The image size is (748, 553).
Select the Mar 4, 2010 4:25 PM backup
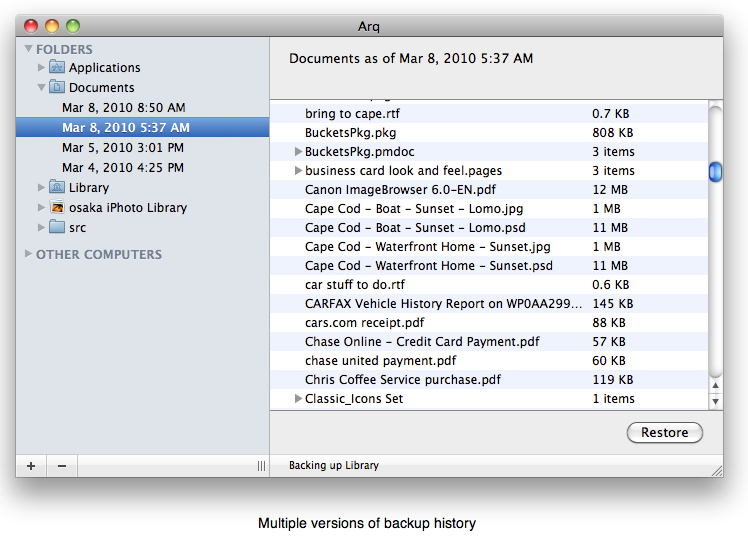[123, 168]
